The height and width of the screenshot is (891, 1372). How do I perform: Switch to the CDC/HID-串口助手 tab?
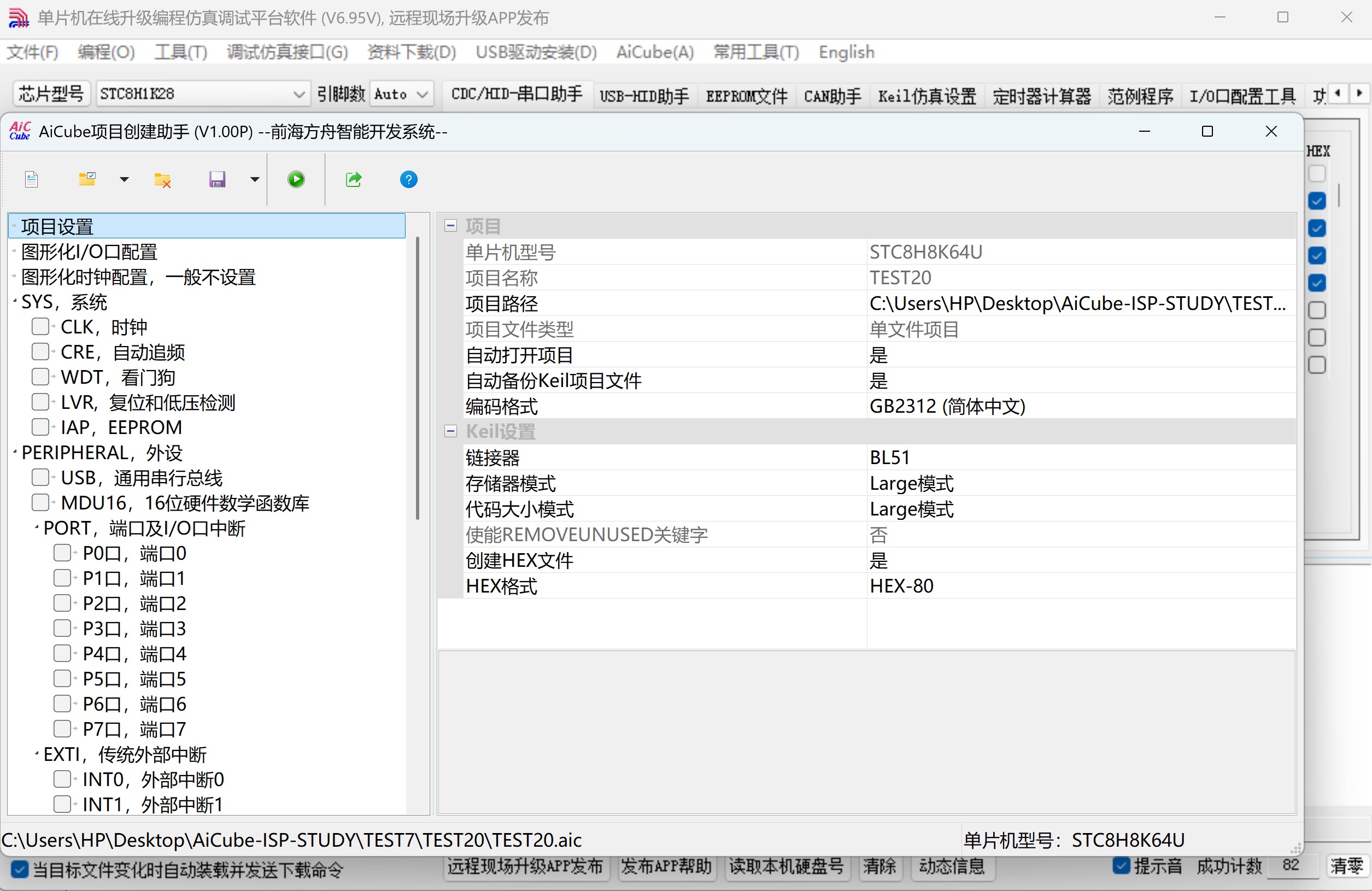pyautogui.click(x=517, y=95)
